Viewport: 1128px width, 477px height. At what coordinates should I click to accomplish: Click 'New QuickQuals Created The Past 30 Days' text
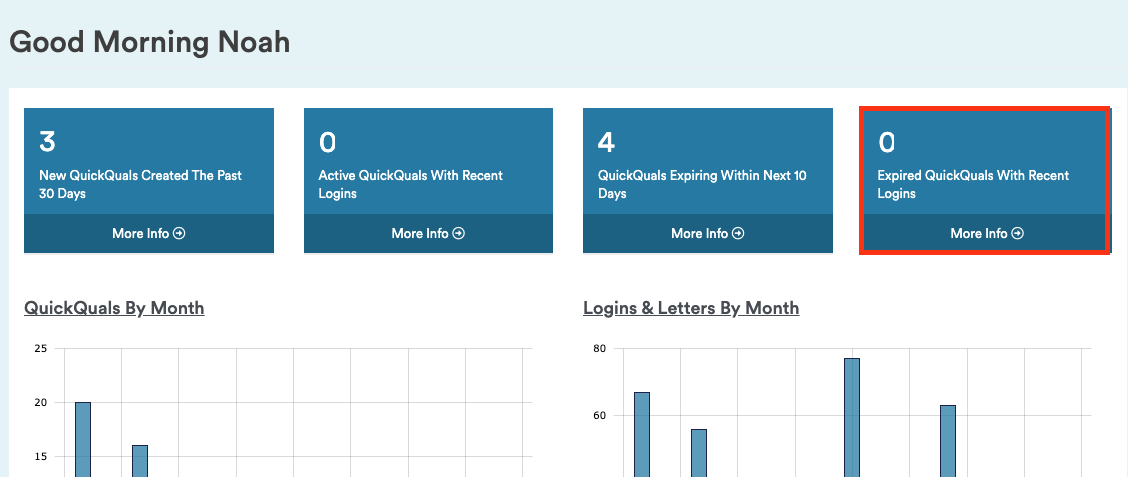pos(140,184)
